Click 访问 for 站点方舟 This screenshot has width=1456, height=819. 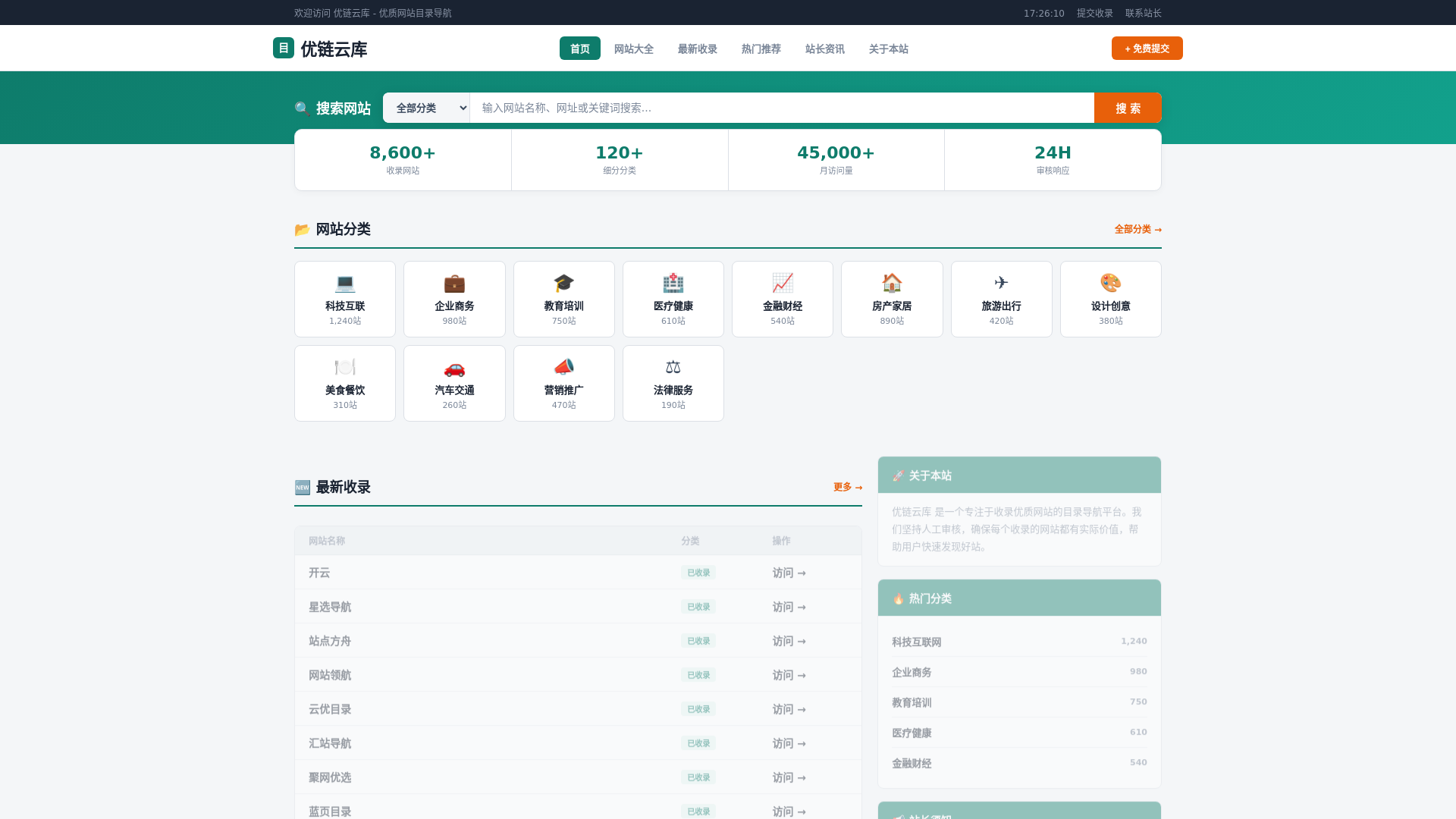(789, 641)
